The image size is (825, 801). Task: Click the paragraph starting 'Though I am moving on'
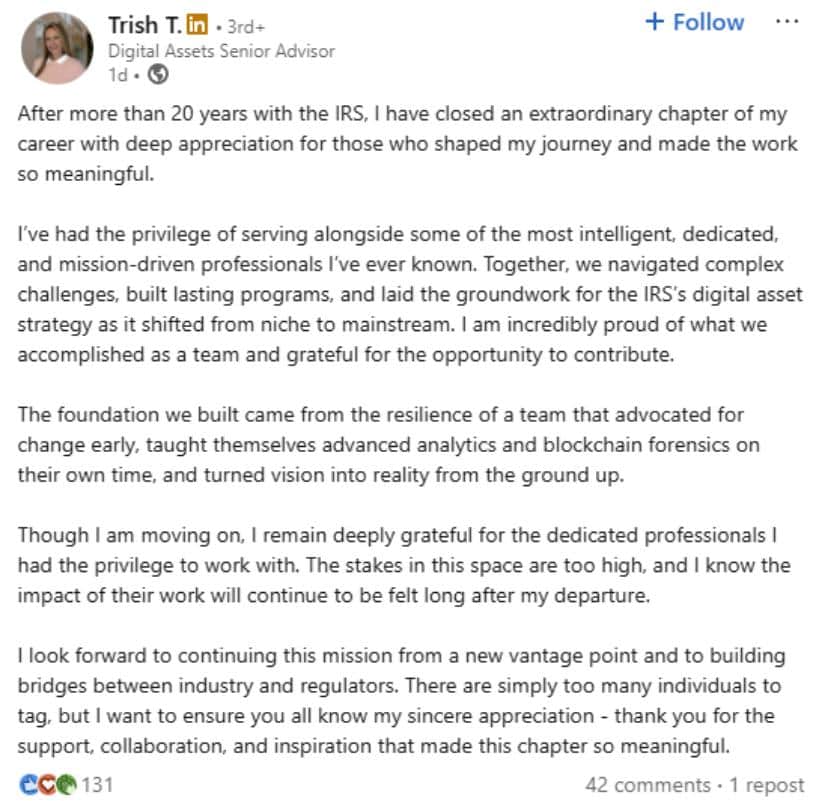click(404, 565)
